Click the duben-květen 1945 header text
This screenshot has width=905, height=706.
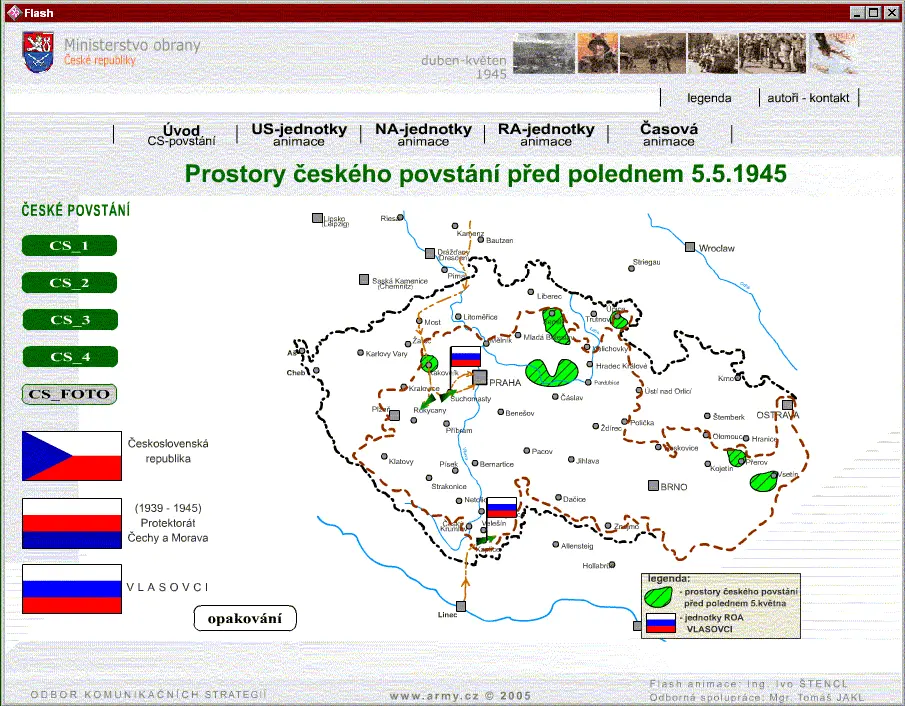click(464, 67)
